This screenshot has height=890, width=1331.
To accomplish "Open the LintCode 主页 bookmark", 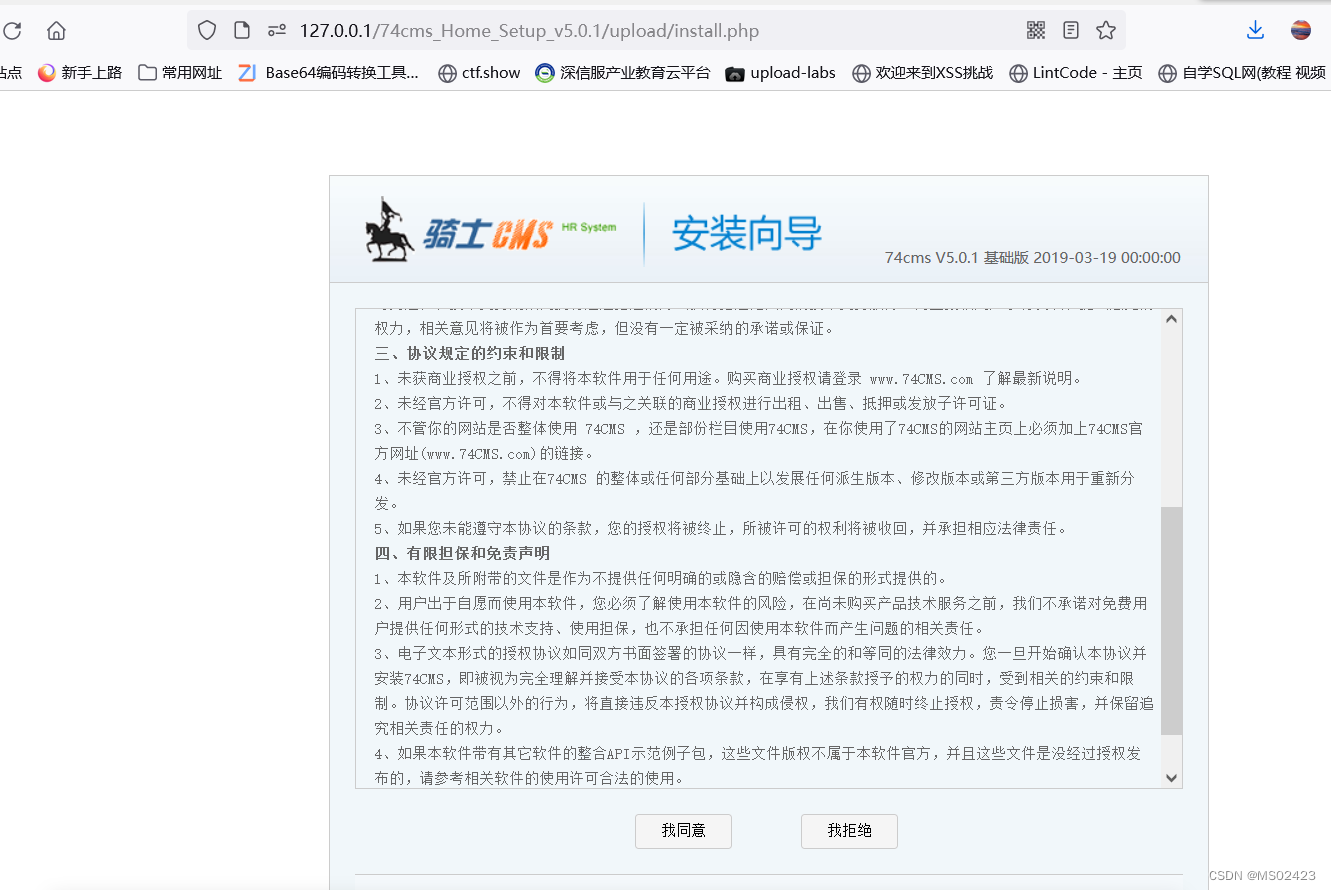I will pyautogui.click(x=1074, y=73).
